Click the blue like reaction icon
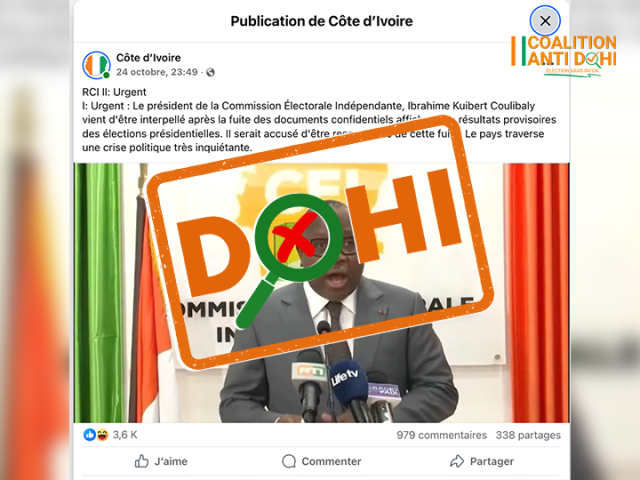This screenshot has width=640, height=480. pyautogui.click(x=89, y=435)
